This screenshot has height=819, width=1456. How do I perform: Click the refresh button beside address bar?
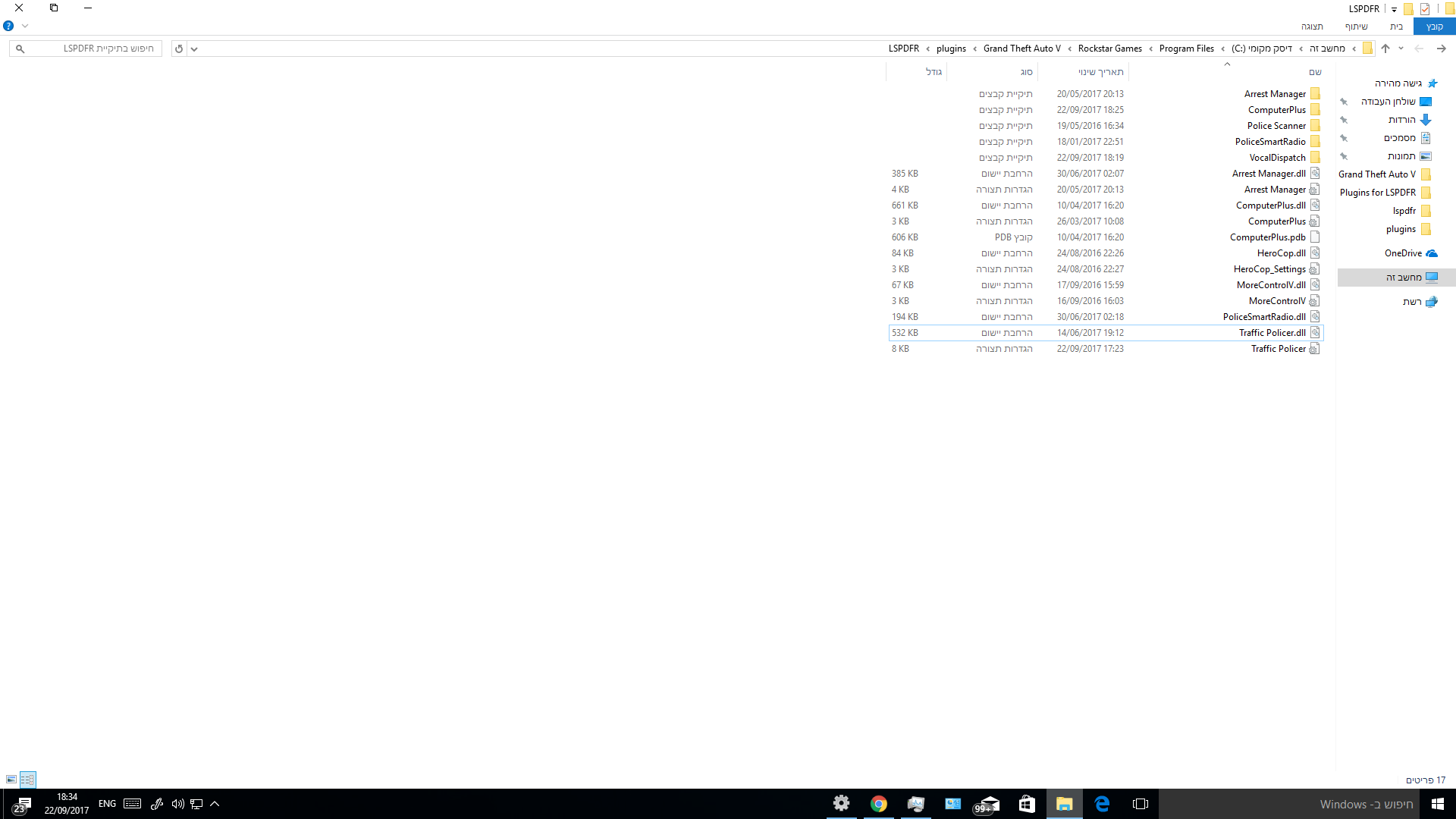[x=179, y=49]
